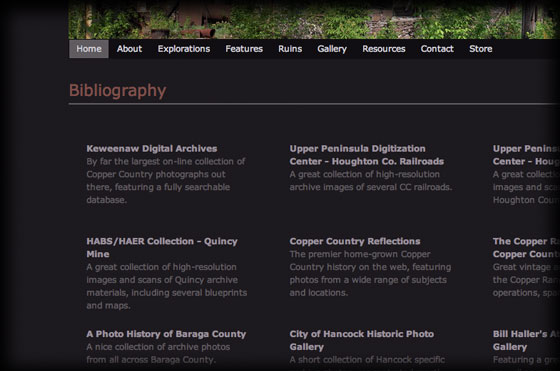Select text 'from all across Baraga County.'
The width and height of the screenshot is (560, 371).
click(151, 360)
